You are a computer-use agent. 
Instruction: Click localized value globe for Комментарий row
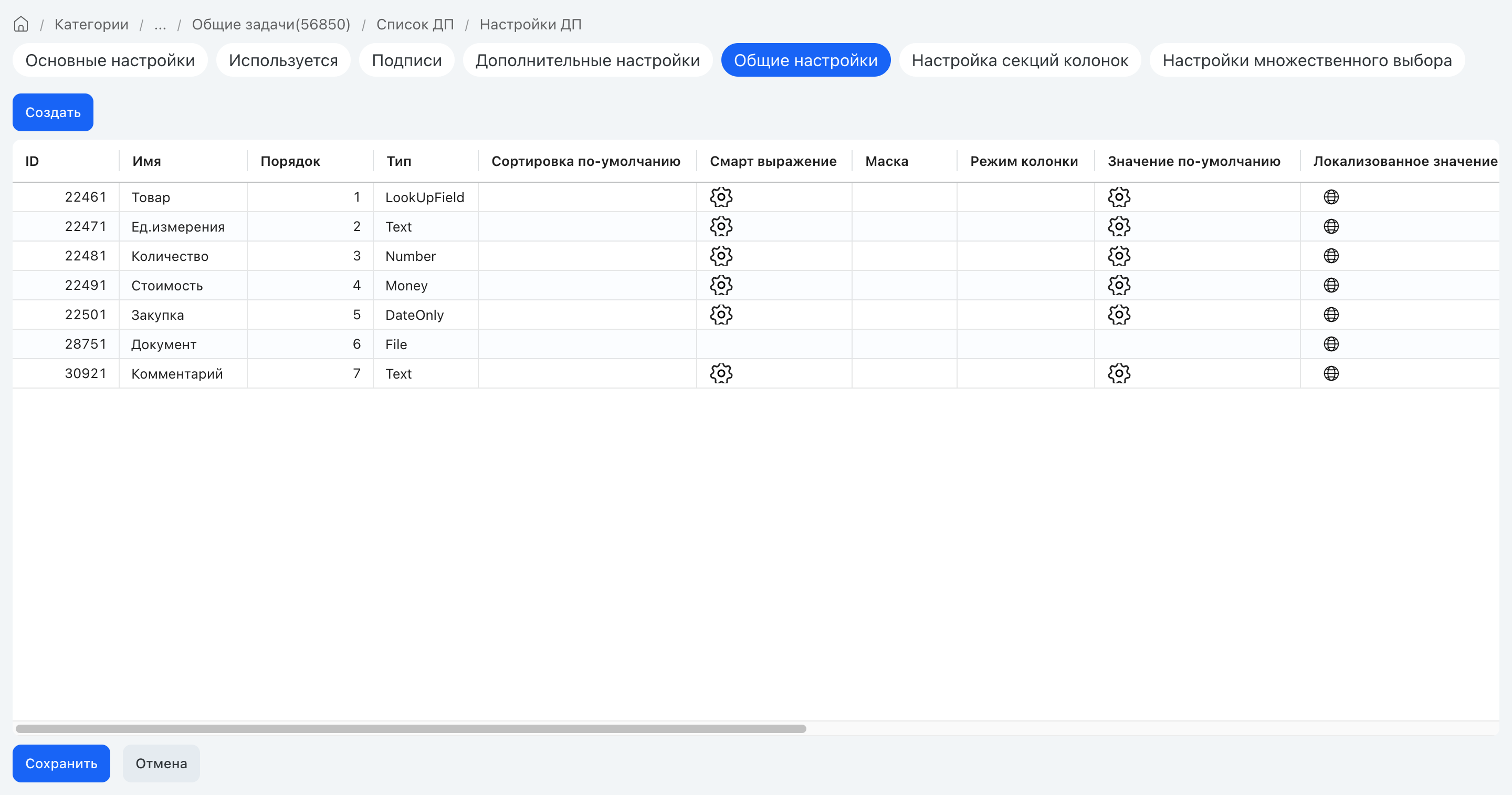pyautogui.click(x=1331, y=373)
